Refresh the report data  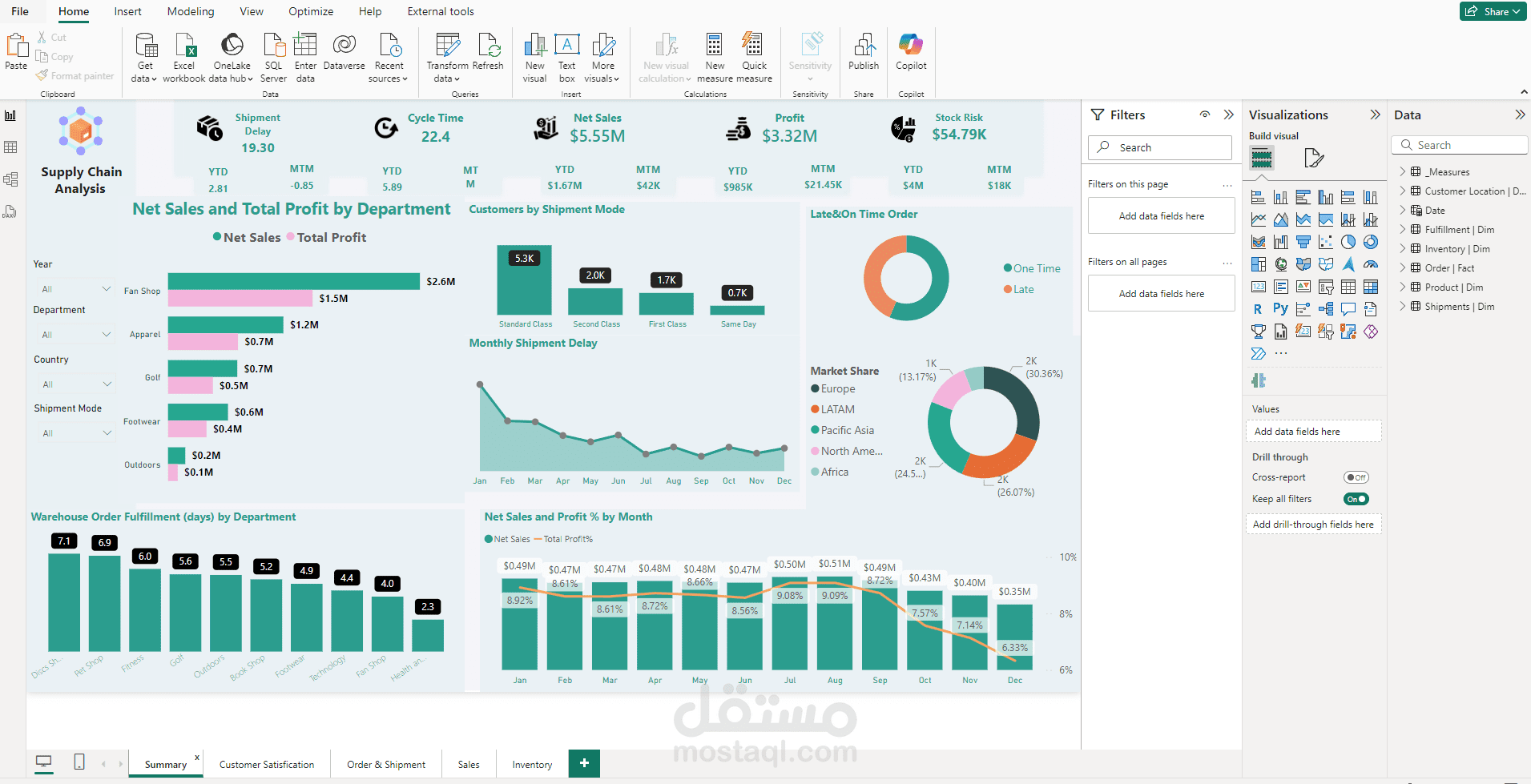(488, 52)
